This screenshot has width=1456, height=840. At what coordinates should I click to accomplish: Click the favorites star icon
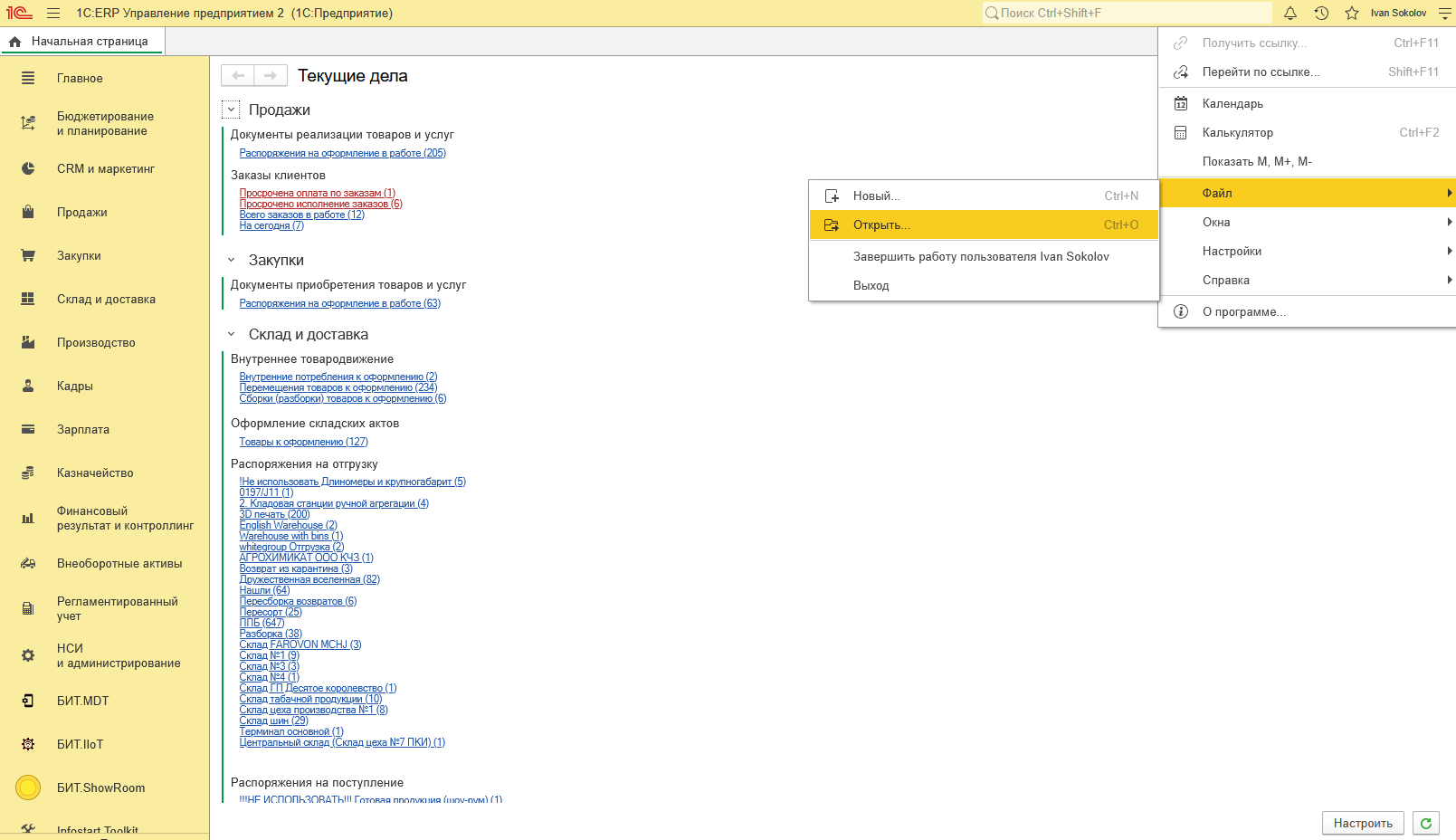tap(1352, 14)
